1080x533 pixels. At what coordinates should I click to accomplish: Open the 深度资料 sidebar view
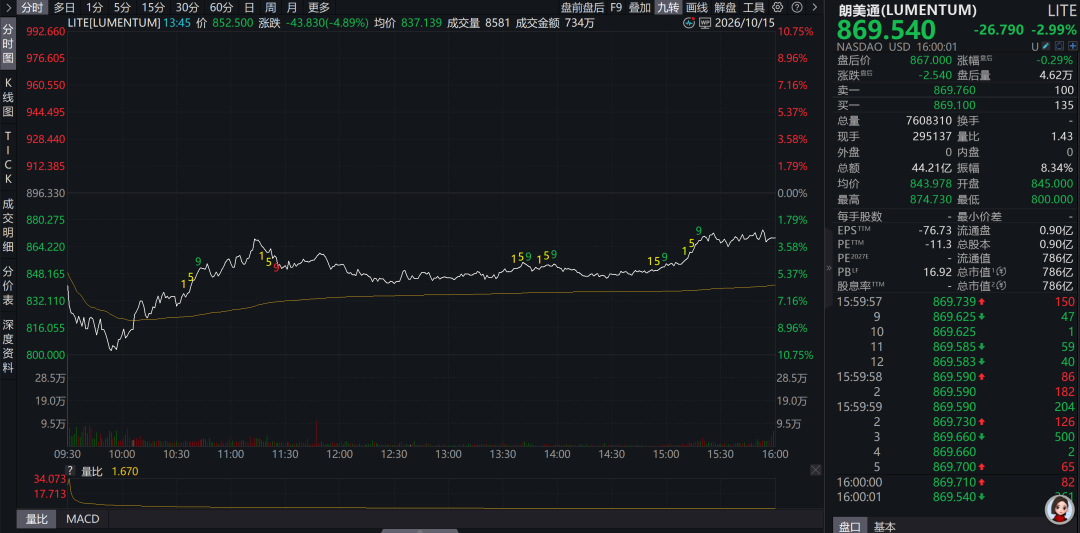(x=8, y=346)
